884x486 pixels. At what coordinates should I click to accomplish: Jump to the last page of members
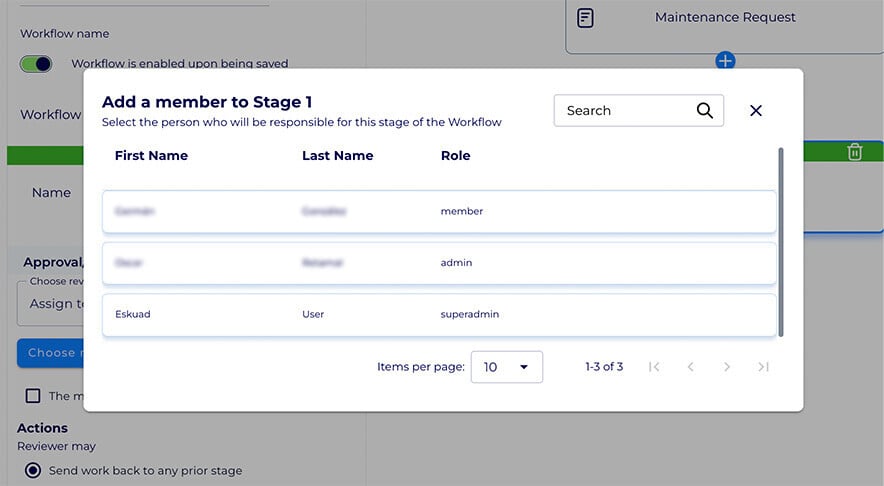(763, 367)
